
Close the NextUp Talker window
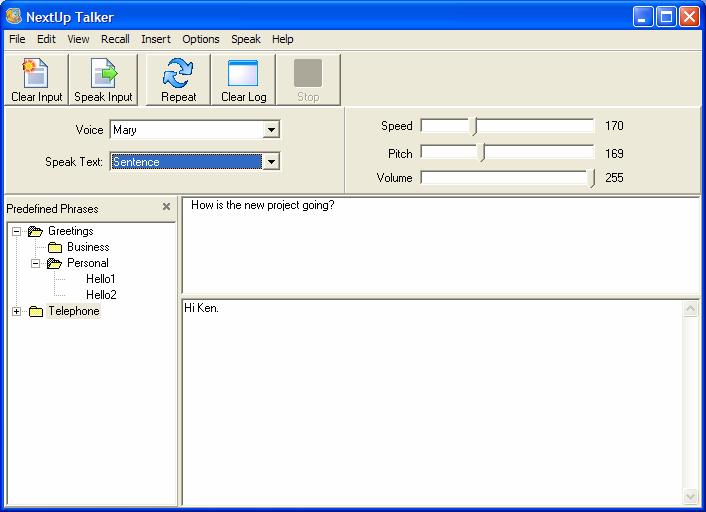(689, 17)
